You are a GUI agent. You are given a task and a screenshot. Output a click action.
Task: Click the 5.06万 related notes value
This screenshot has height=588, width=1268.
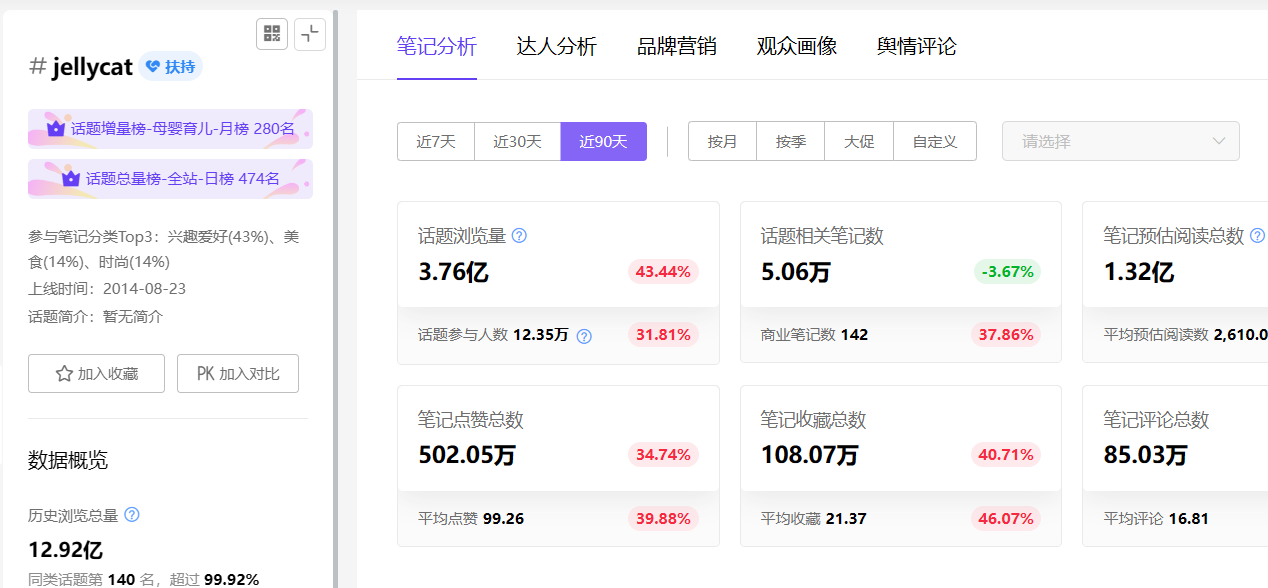pyautogui.click(x=796, y=272)
